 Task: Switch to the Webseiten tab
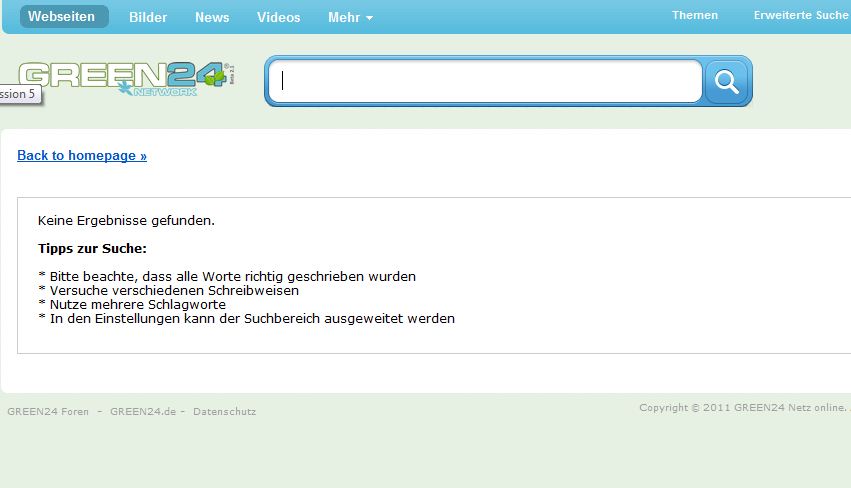click(62, 16)
